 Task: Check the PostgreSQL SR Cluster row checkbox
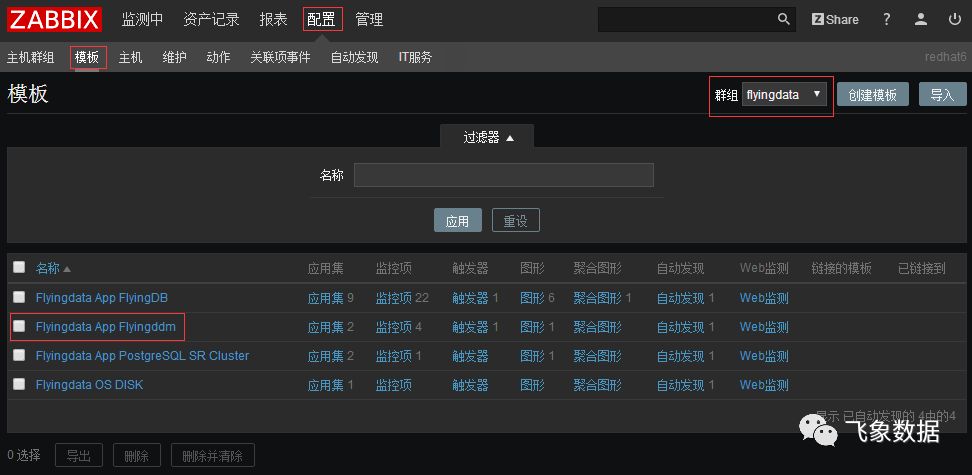pos(19,355)
